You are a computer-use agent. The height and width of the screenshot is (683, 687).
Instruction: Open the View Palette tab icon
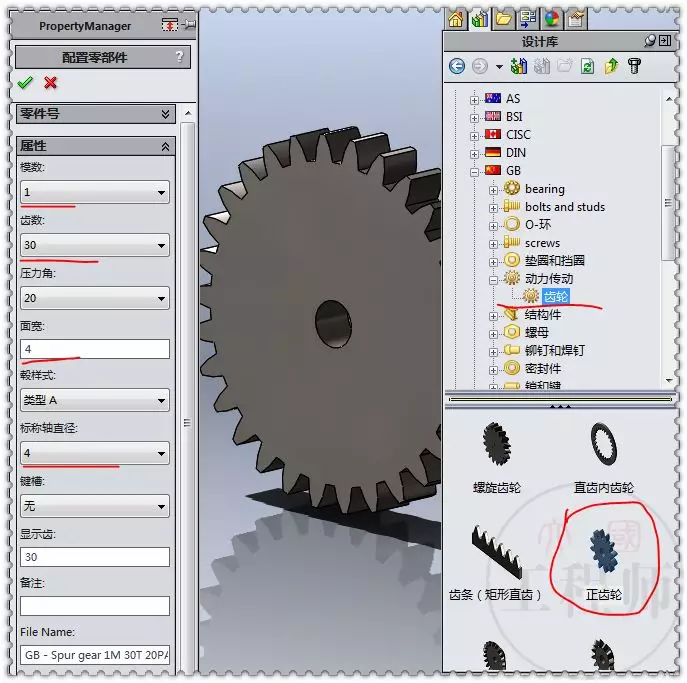pyautogui.click(x=528, y=19)
